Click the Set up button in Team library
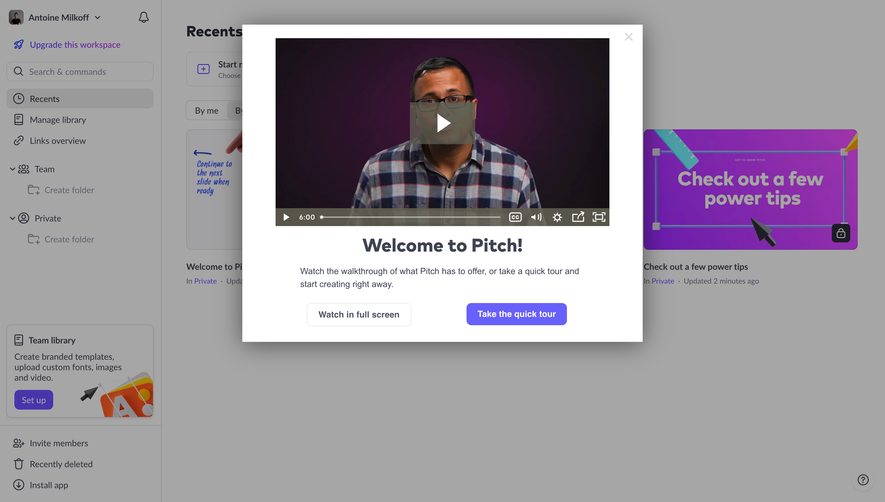Screen dimensions: 885x502 [x=34, y=400]
